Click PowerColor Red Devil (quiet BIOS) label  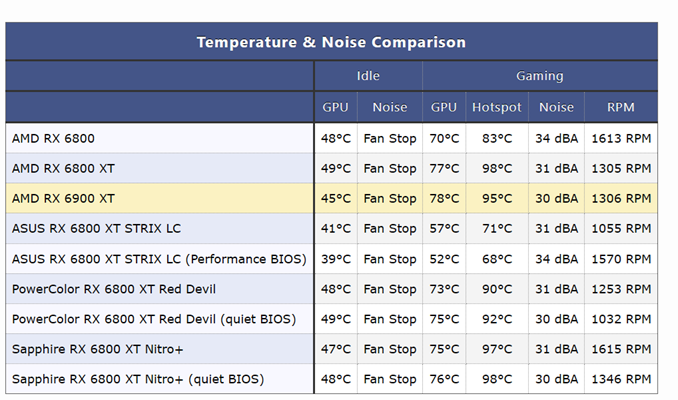(154, 319)
